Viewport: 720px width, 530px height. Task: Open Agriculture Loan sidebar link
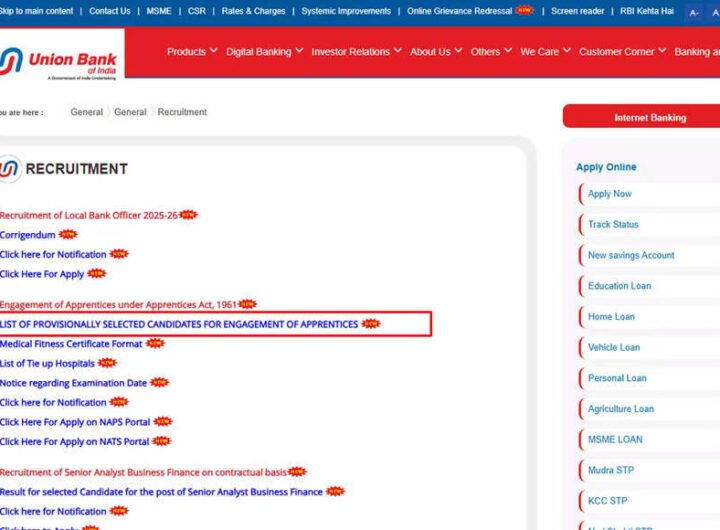point(621,409)
